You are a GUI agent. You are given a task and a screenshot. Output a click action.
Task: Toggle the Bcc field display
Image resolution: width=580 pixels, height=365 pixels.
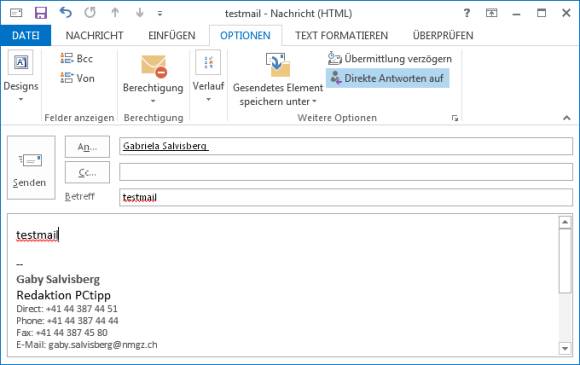77,58
